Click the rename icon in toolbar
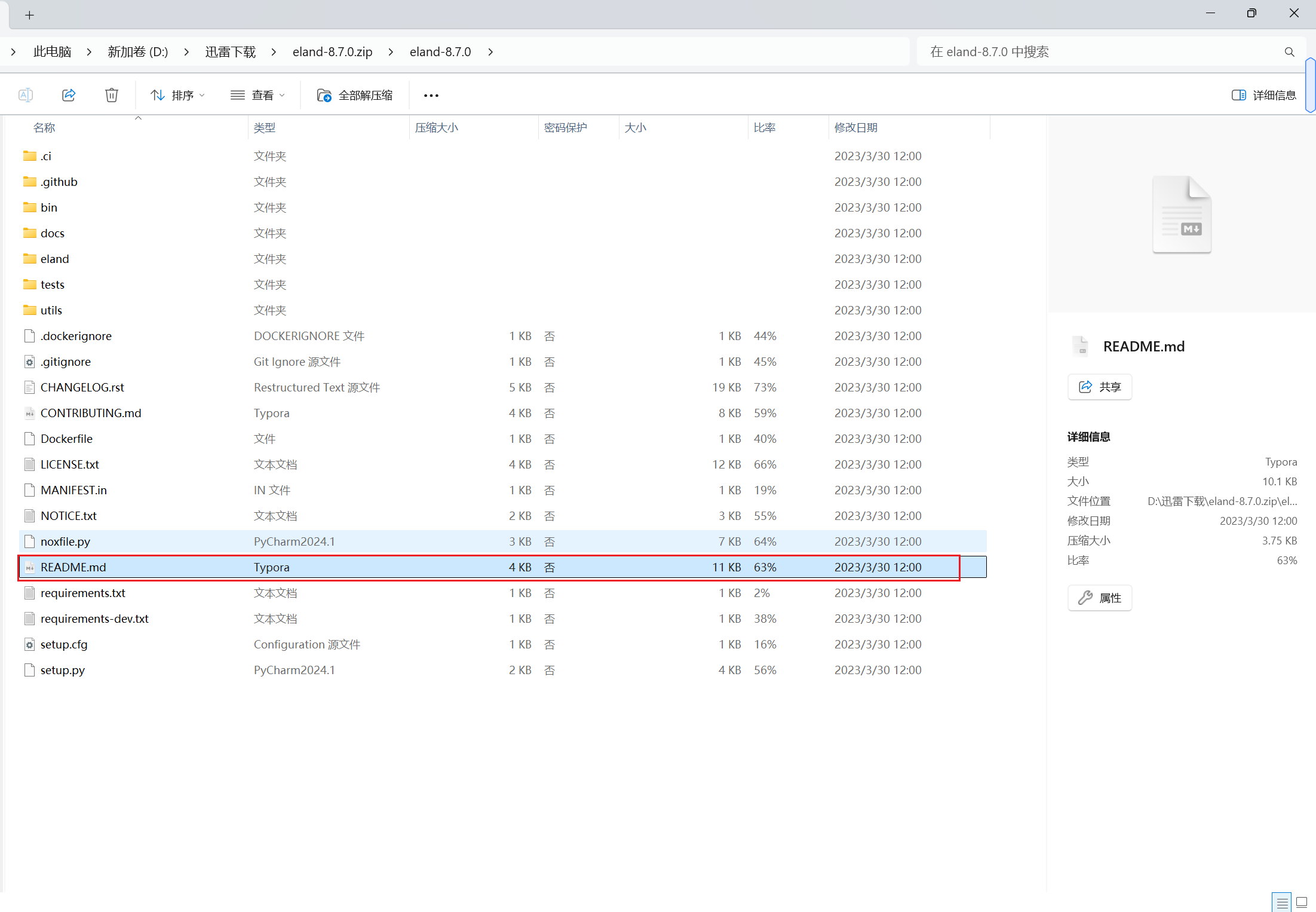The image size is (1316, 912). (x=26, y=95)
